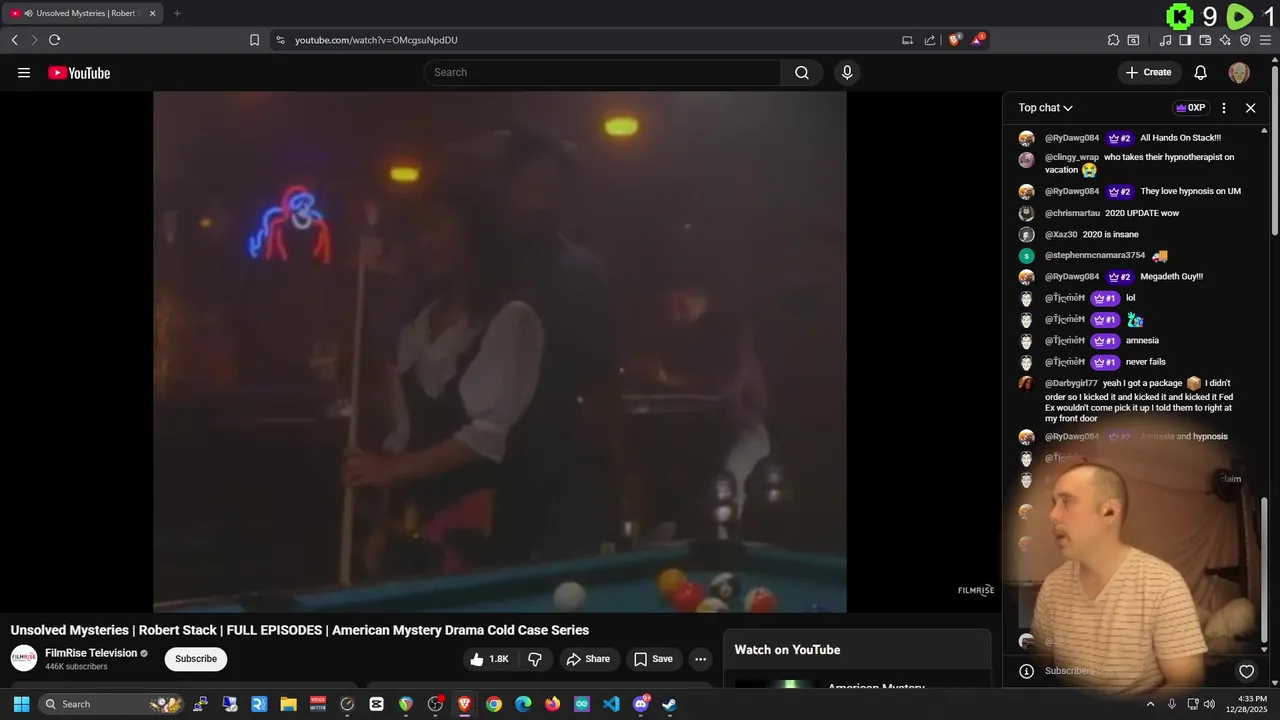Open Brave Shields icon in address bar
The image size is (1280, 720).
coord(954,40)
